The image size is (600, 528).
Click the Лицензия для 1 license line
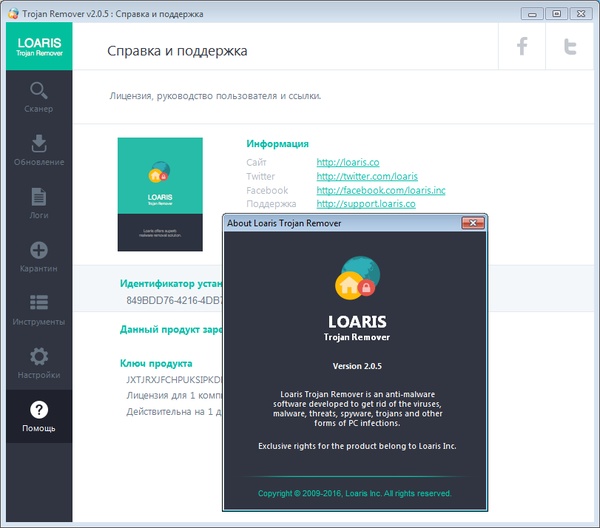click(174, 395)
